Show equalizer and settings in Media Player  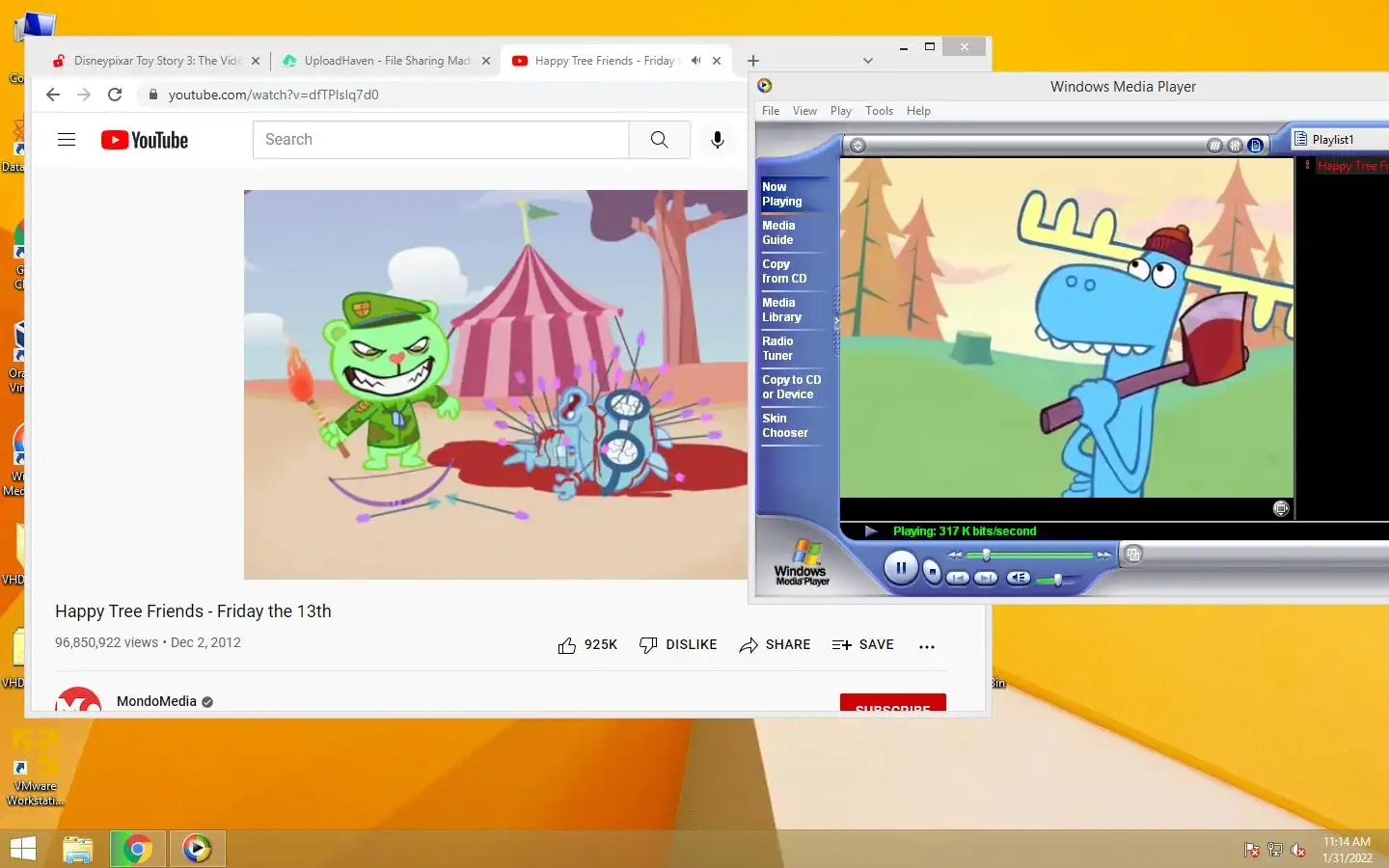[x=1235, y=146]
